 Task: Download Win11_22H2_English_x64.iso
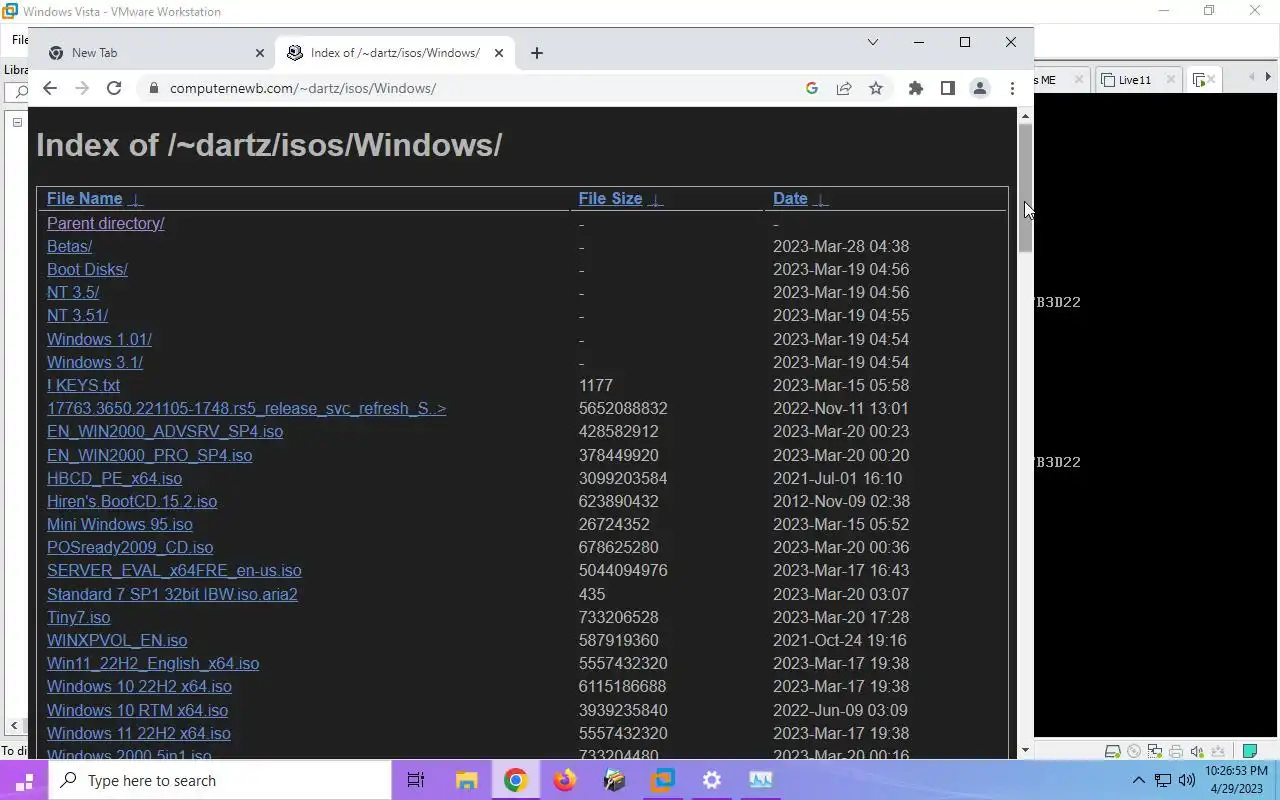click(x=153, y=663)
